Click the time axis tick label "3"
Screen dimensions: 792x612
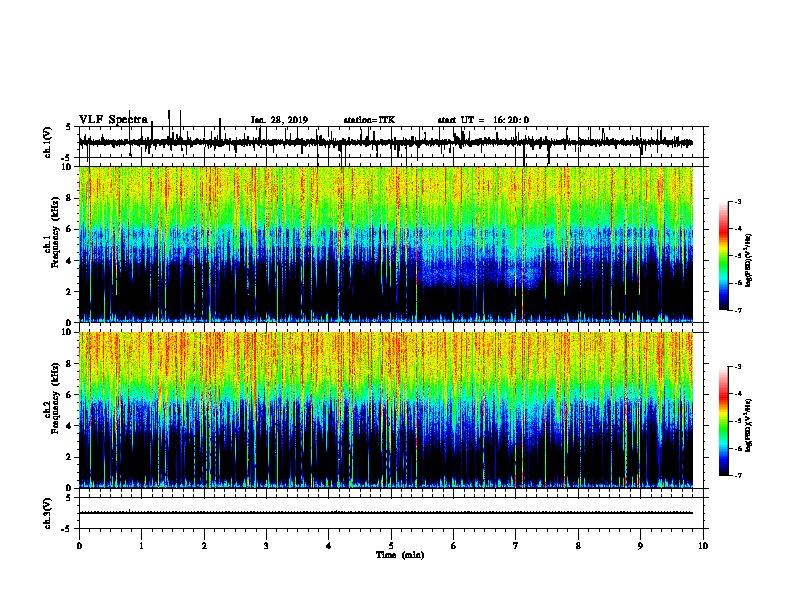click(x=266, y=546)
